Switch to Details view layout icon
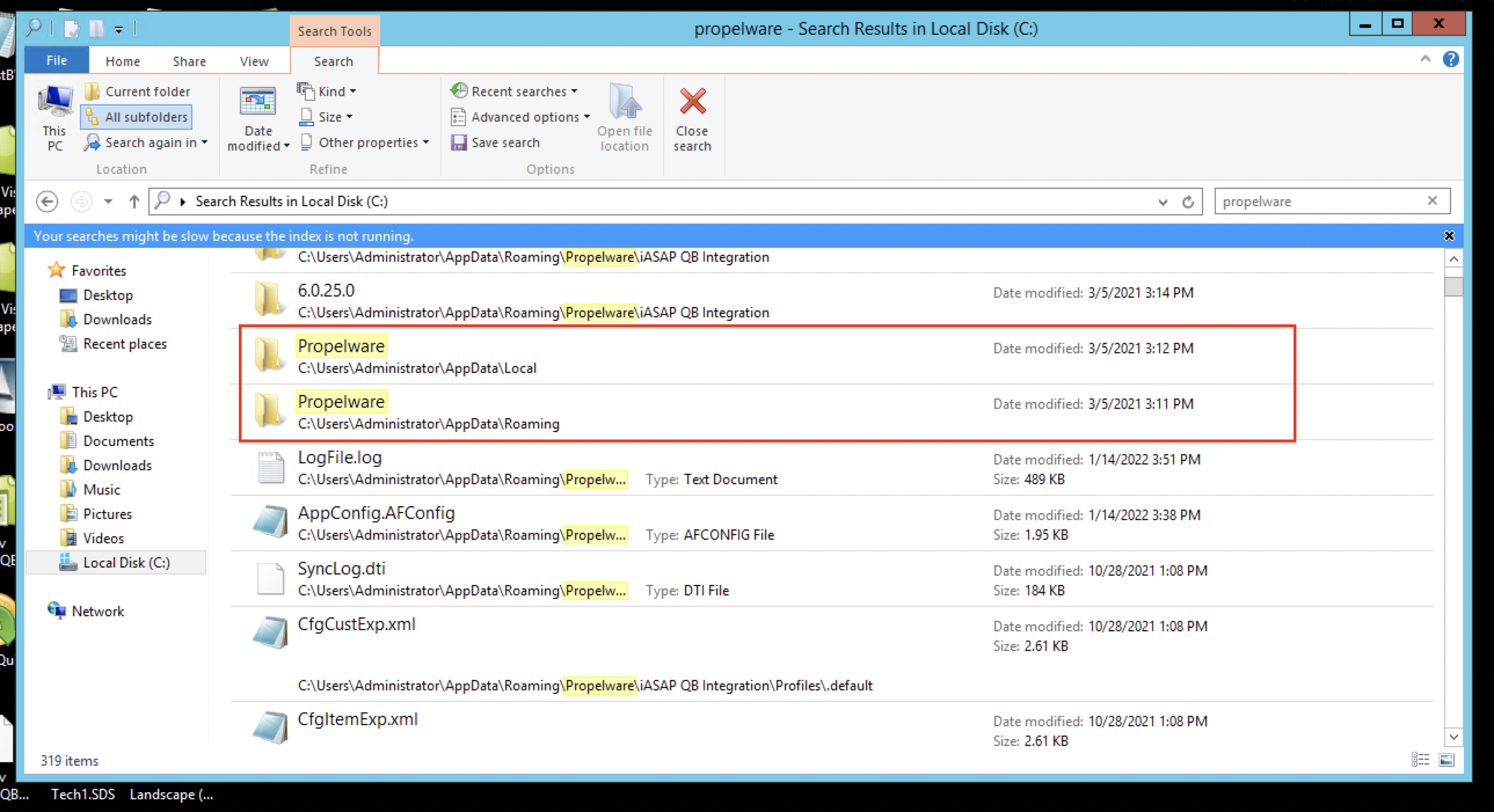1494x812 pixels. pos(1420,759)
